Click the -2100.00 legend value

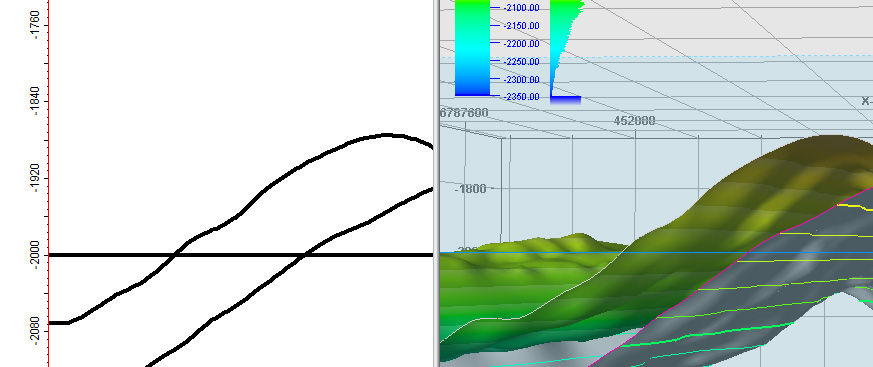pos(521,8)
